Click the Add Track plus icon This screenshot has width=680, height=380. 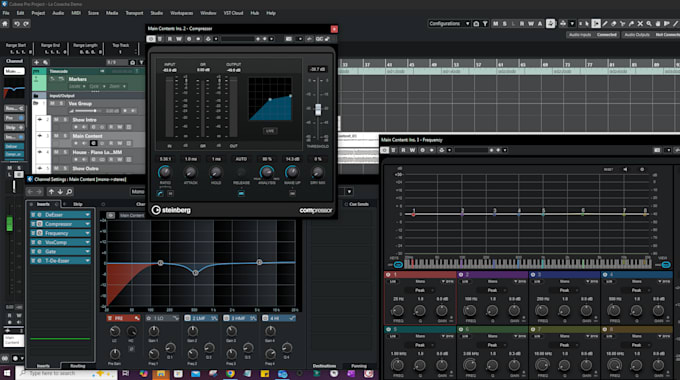[36, 62]
